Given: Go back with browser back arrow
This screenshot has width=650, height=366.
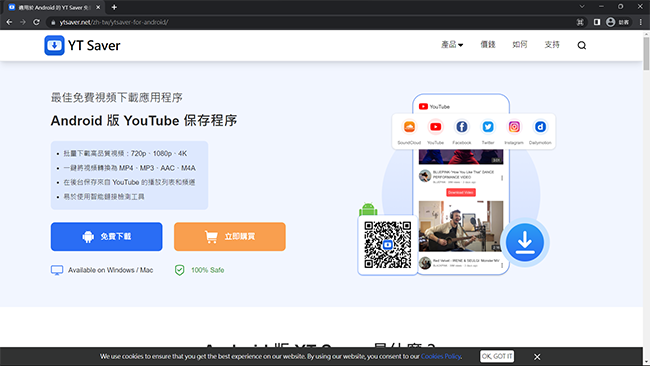Looking at the screenshot, I should [9, 22].
